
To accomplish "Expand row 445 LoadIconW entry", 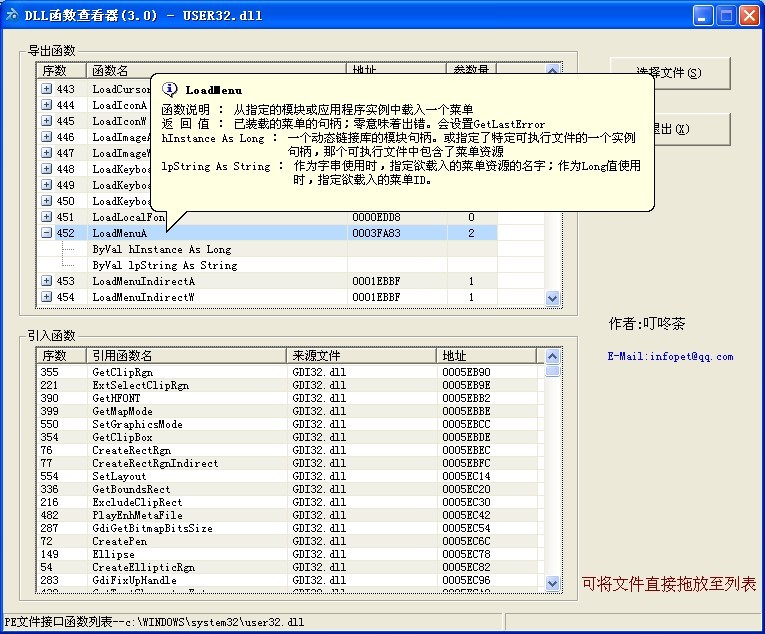I will 46,121.
